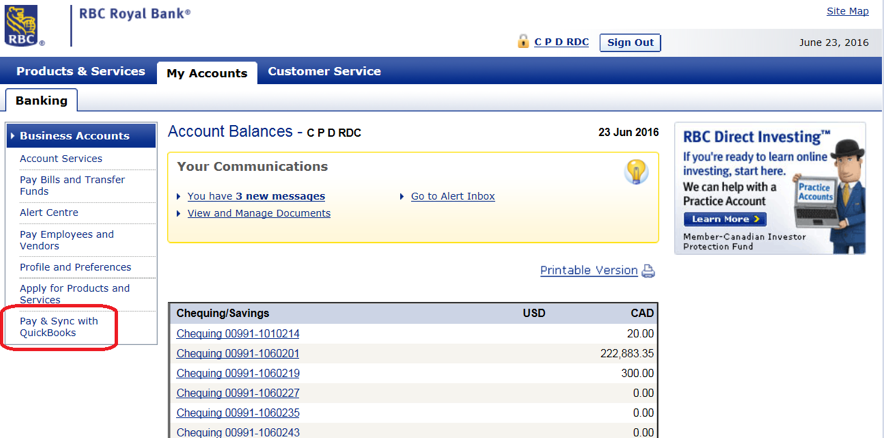Open Pay Employees and Vendors
Image resolution: width=884 pixels, height=438 pixels.
pos(67,240)
